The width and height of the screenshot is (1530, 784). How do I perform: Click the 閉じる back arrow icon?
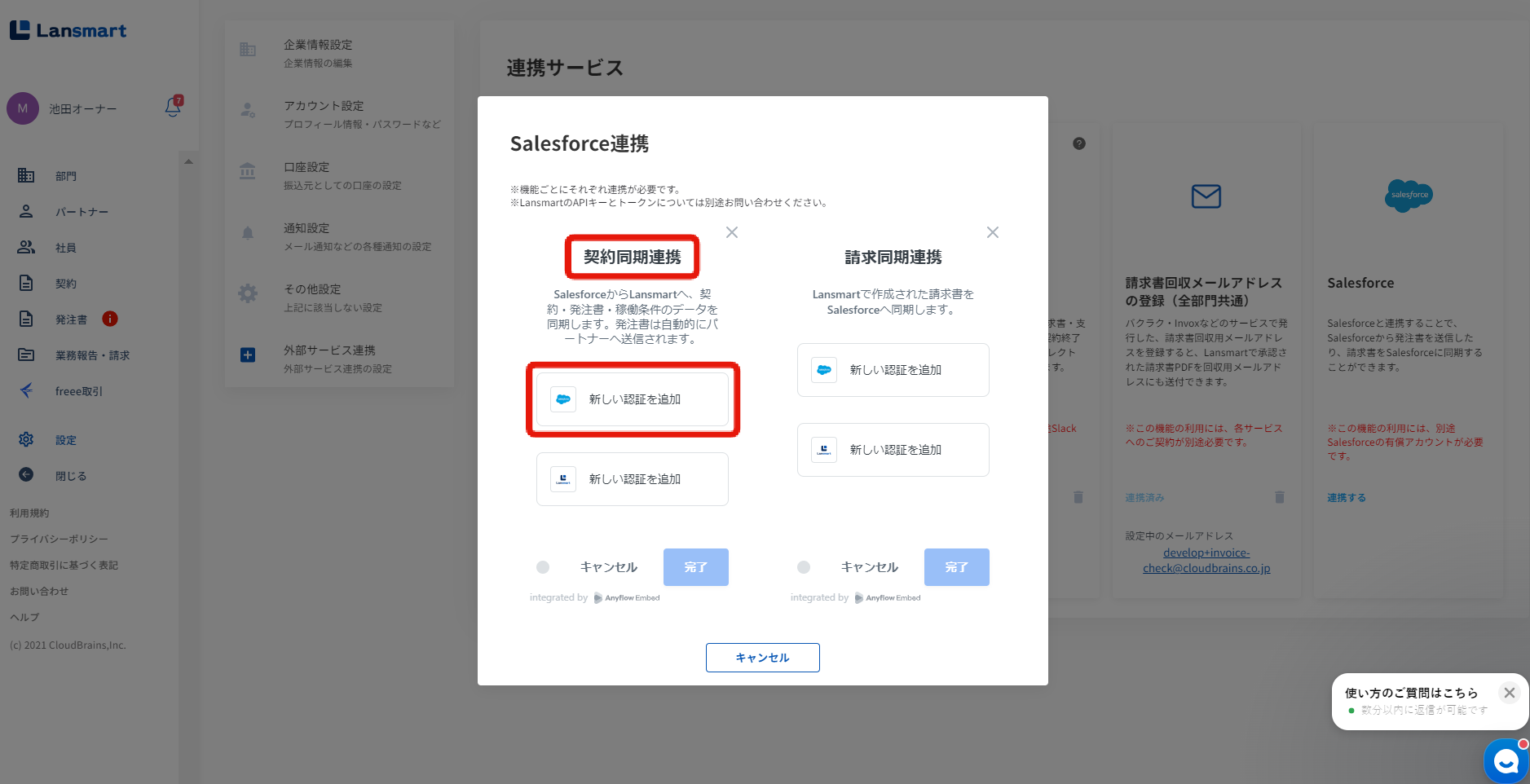click(26, 474)
